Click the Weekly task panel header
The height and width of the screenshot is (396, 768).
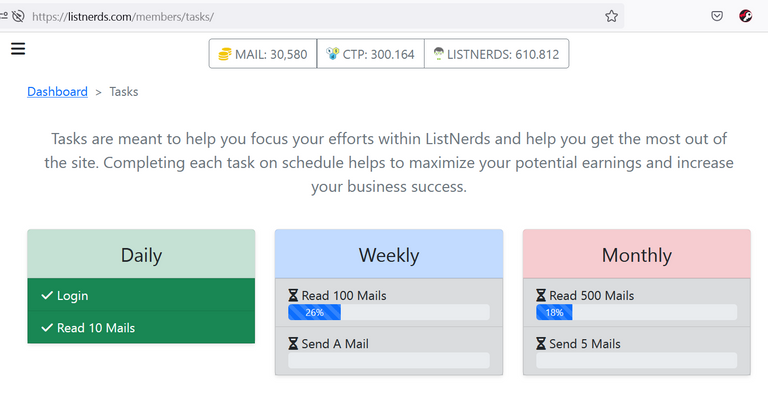pos(389,254)
